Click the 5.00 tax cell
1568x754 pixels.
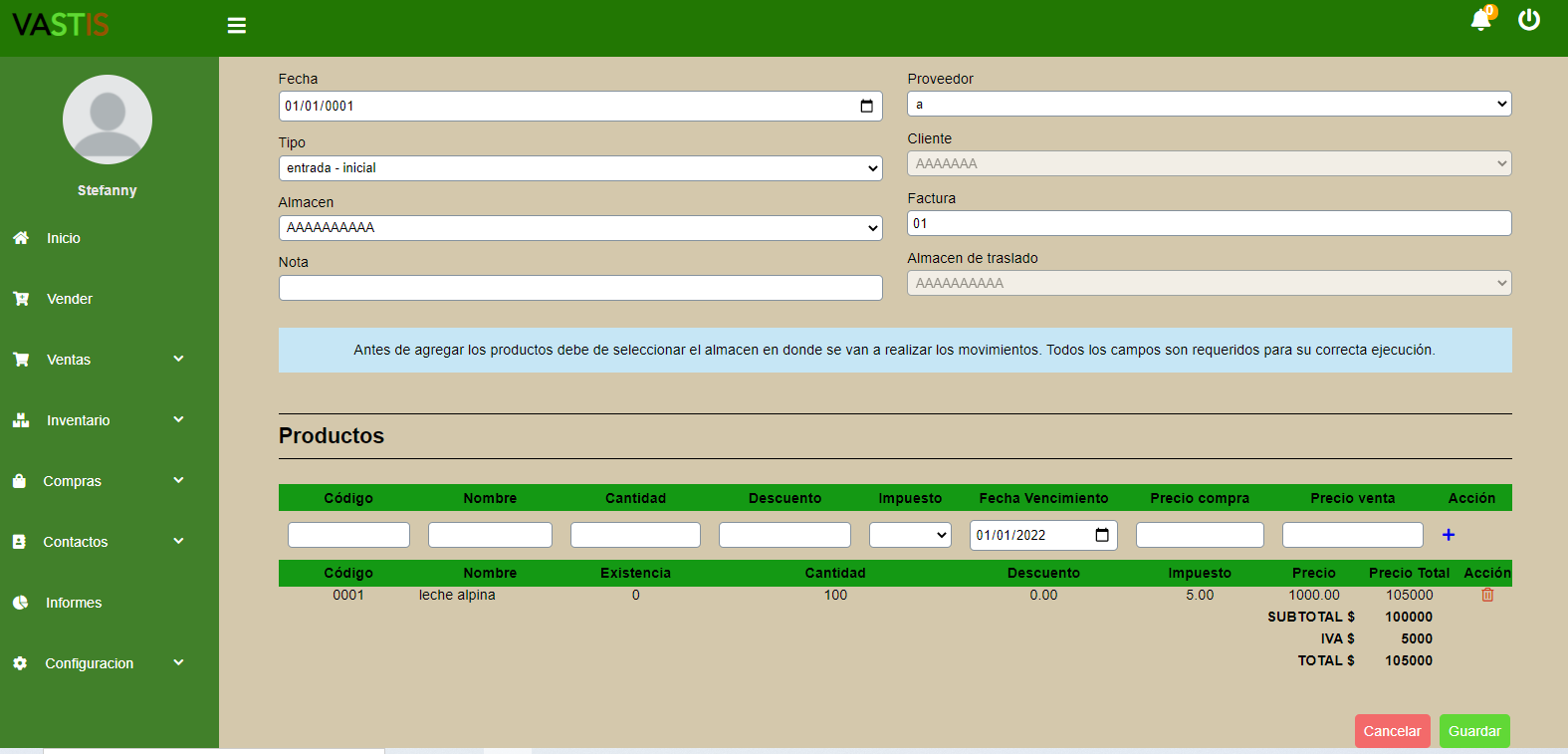pyautogui.click(x=1200, y=595)
